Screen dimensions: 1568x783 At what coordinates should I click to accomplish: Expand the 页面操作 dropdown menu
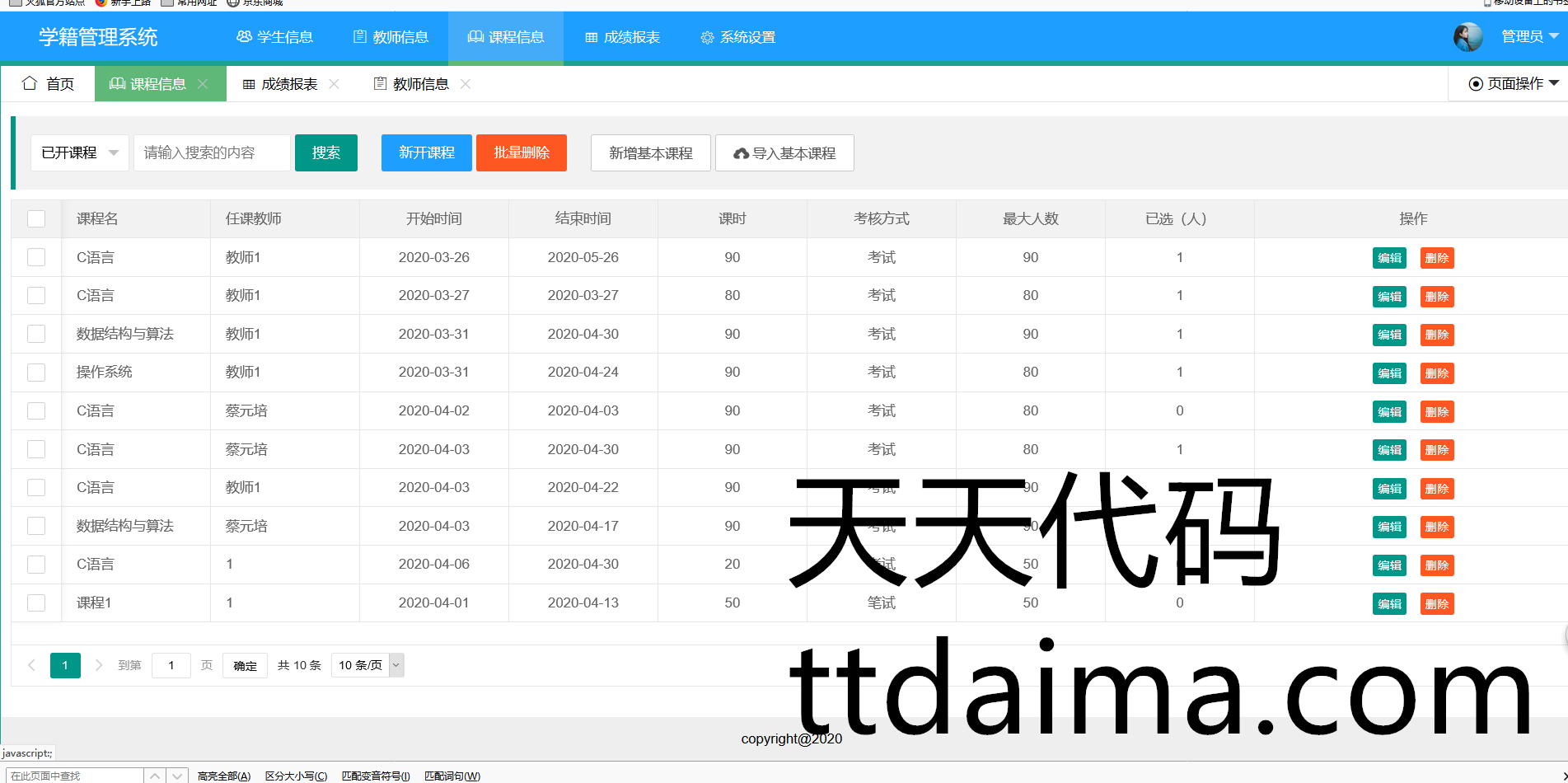point(1514,83)
